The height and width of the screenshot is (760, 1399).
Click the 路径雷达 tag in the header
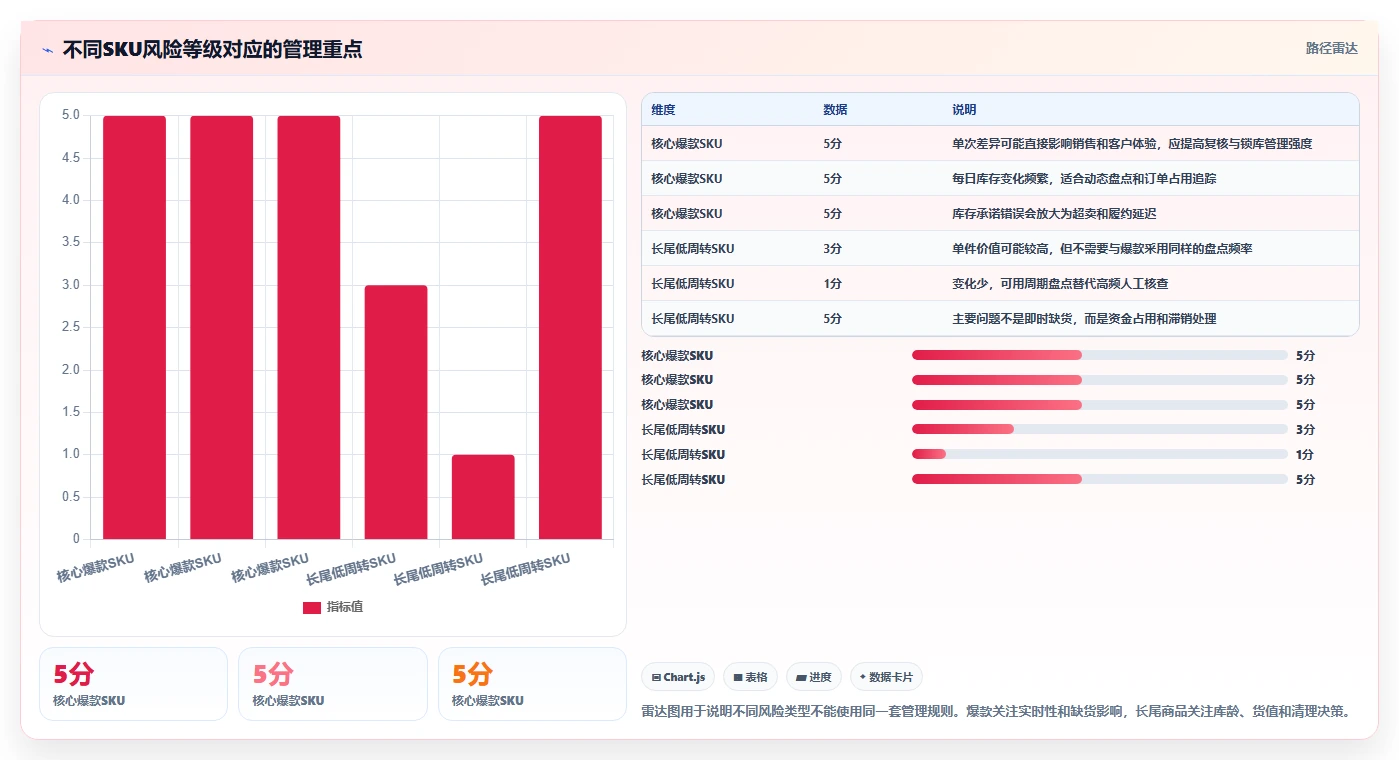(x=1331, y=48)
